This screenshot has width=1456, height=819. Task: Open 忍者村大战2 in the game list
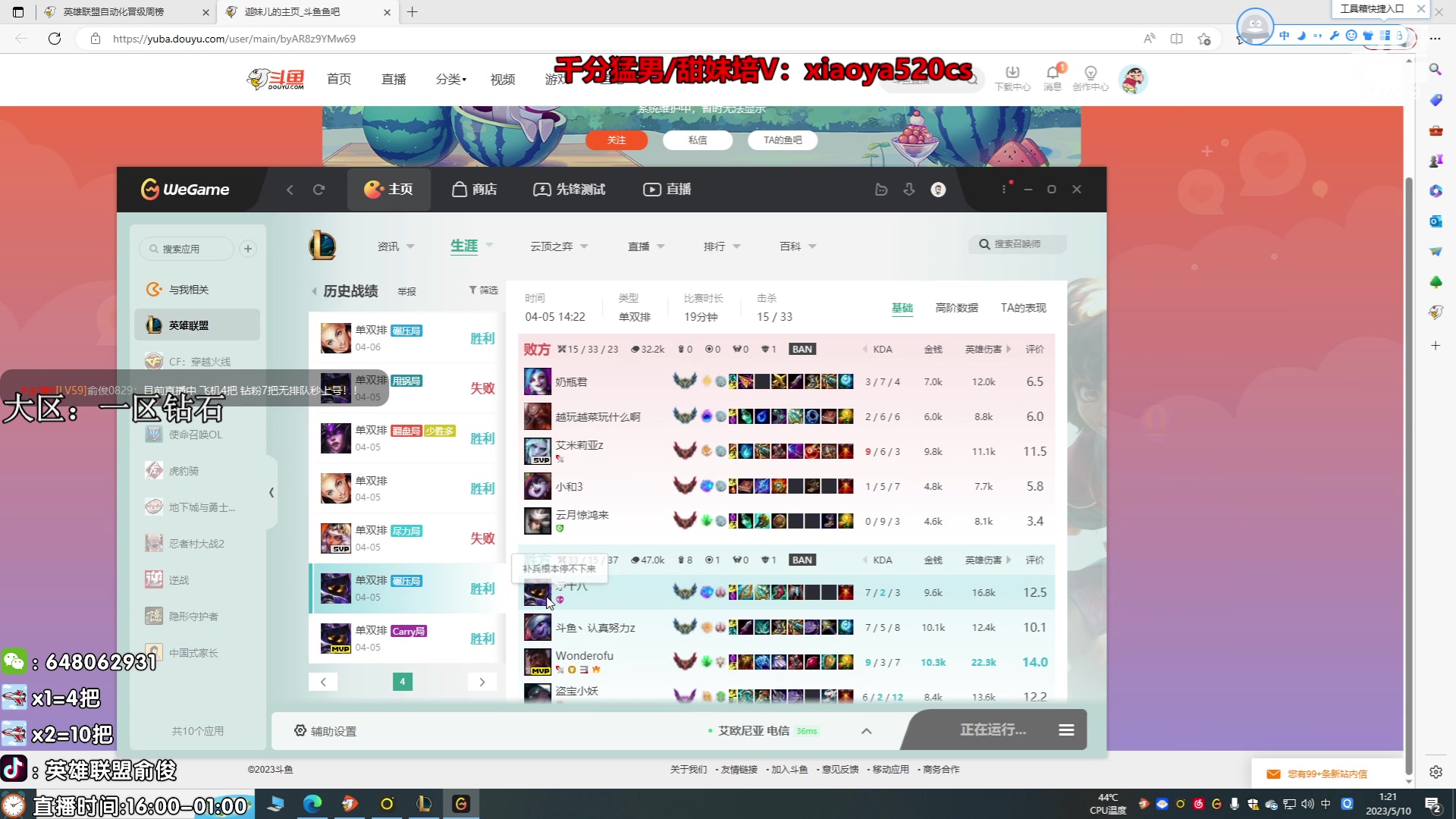pos(197,544)
